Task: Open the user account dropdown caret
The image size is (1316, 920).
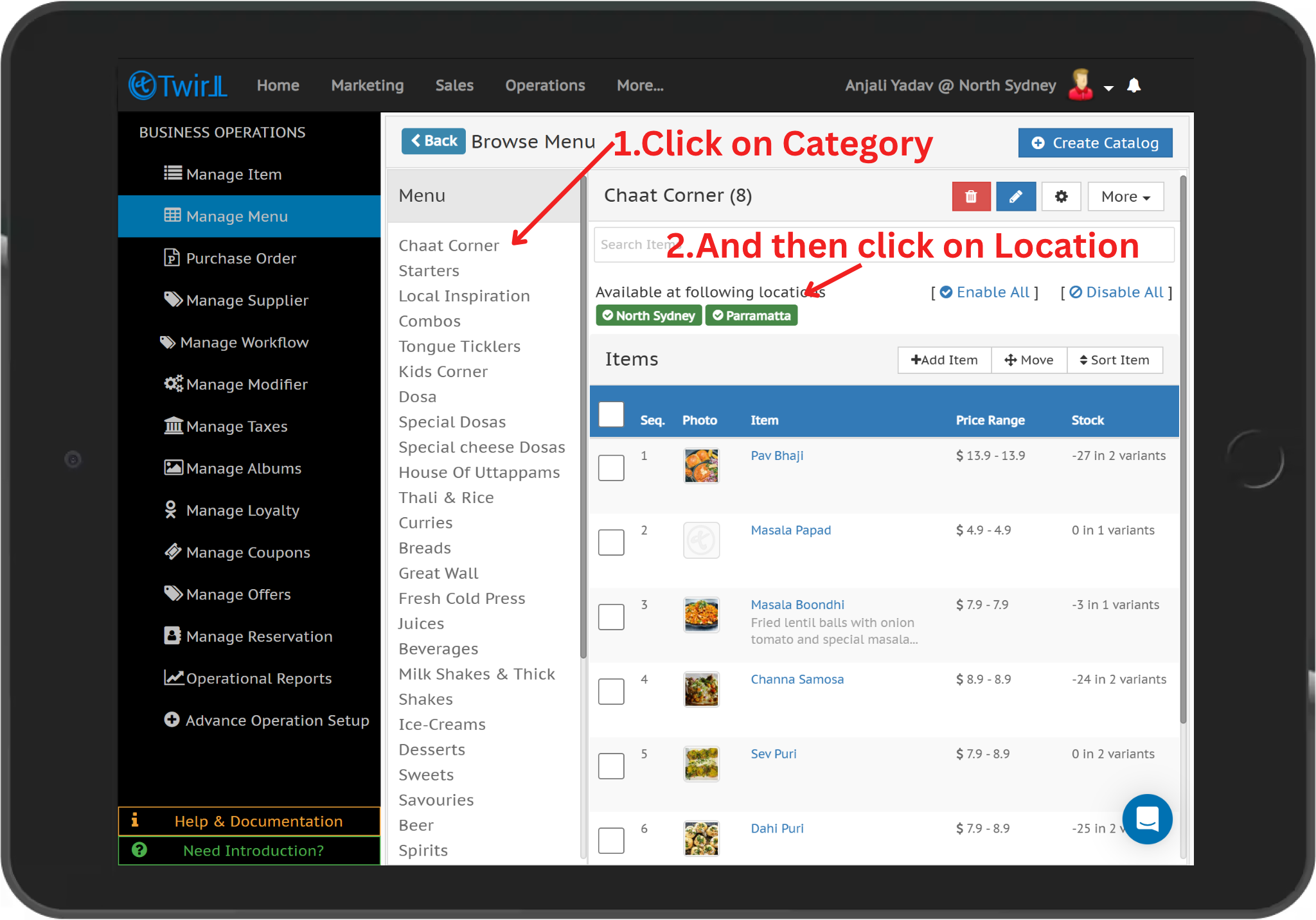Action: 1108,88
